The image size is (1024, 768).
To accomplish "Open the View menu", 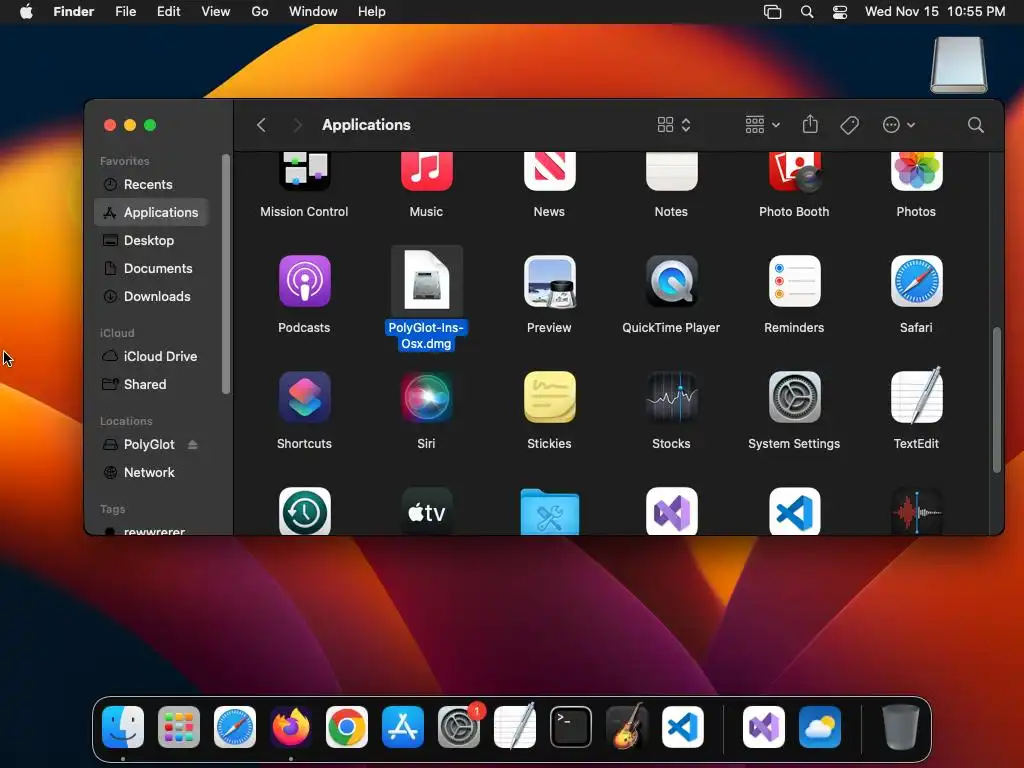I will pyautogui.click(x=216, y=11).
